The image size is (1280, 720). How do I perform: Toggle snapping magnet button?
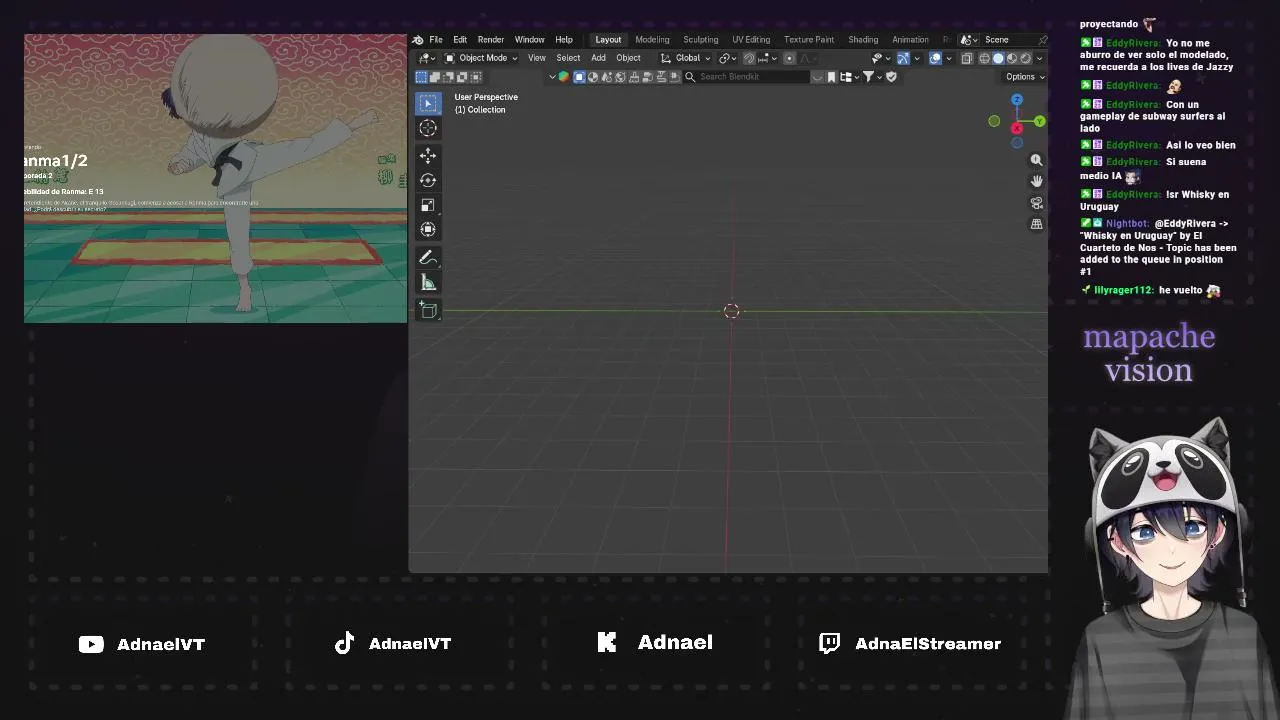click(749, 58)
